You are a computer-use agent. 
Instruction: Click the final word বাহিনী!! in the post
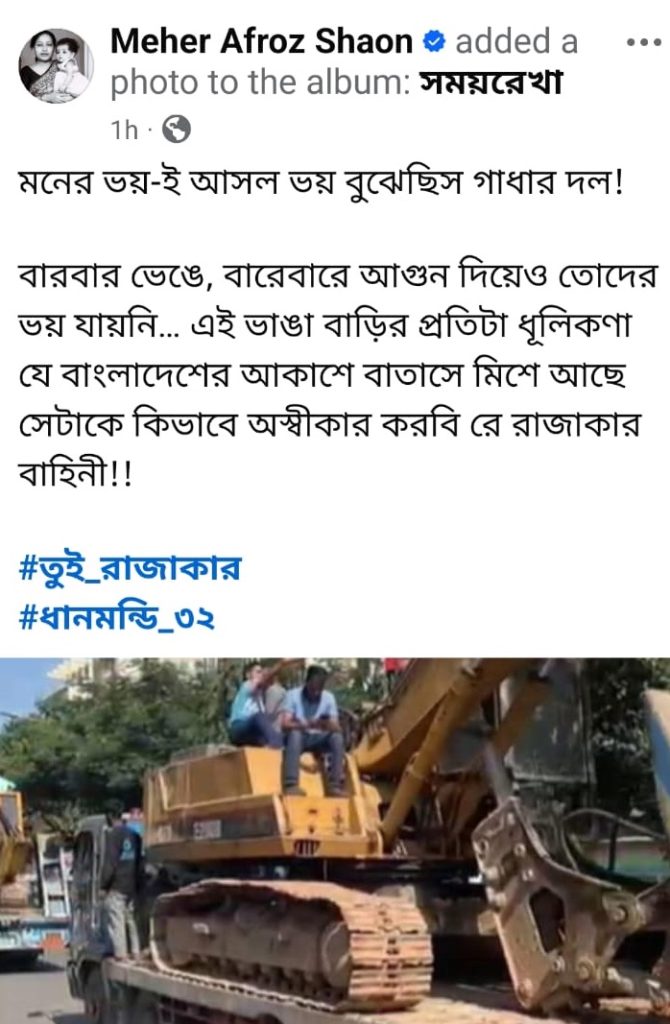click(x=76, y=473)
